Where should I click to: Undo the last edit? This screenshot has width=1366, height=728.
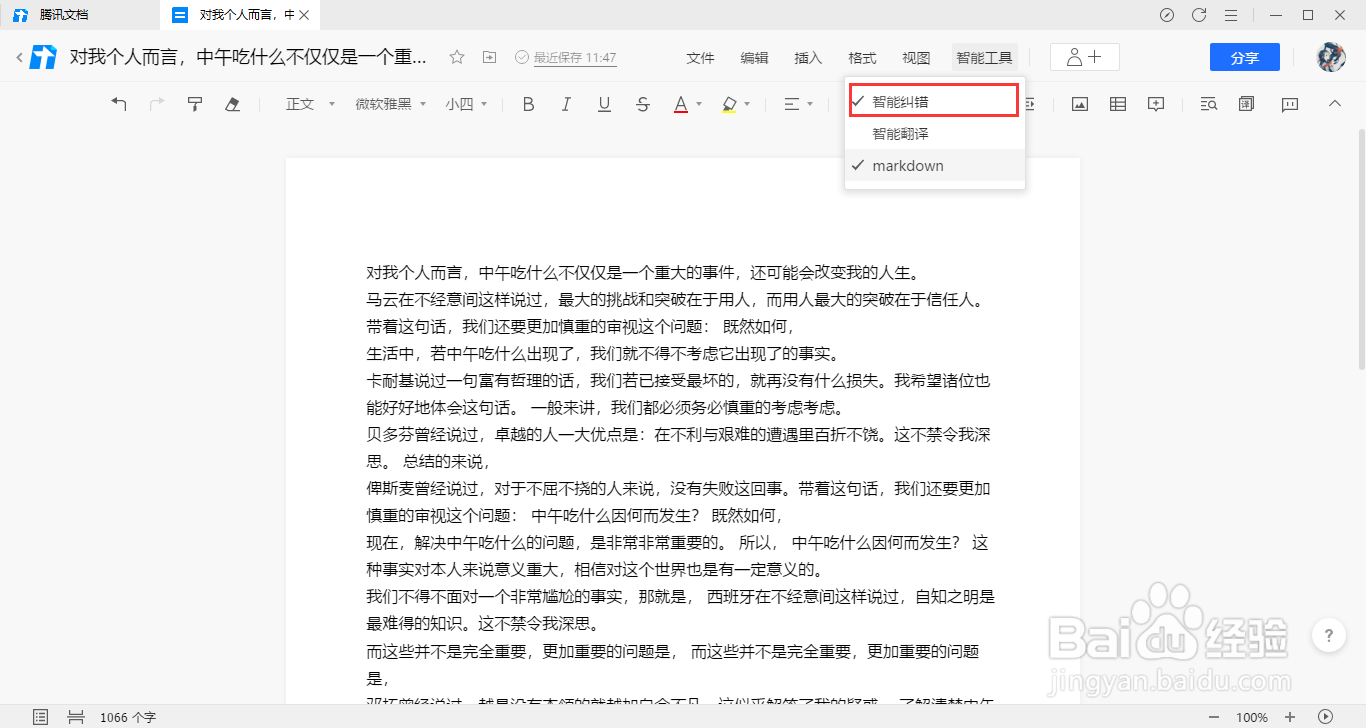pyautogui.click(x=119, y=104)
